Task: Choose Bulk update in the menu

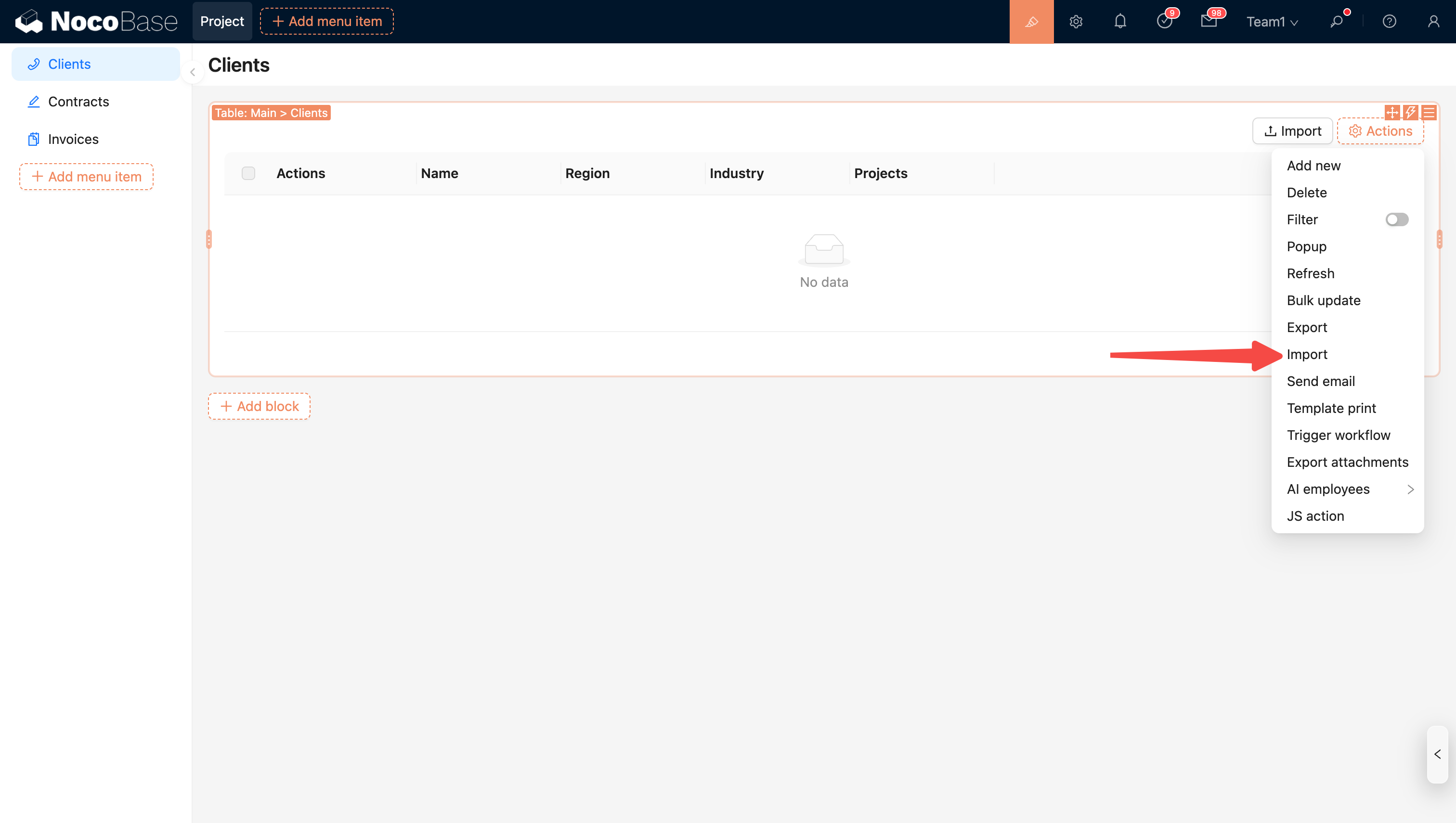Action: click(x=1323, y=300)
